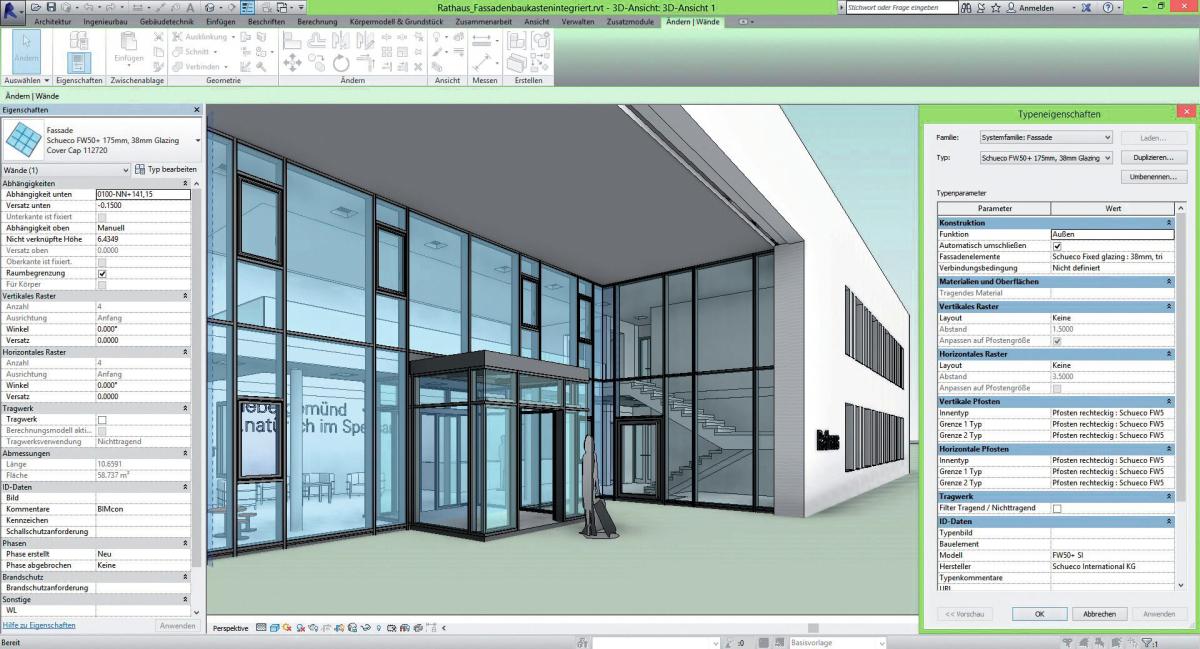This screenshot has height=649, width=1200.
Task: Click the Funktion value field showing Außen
Action: pos(1112,234)
